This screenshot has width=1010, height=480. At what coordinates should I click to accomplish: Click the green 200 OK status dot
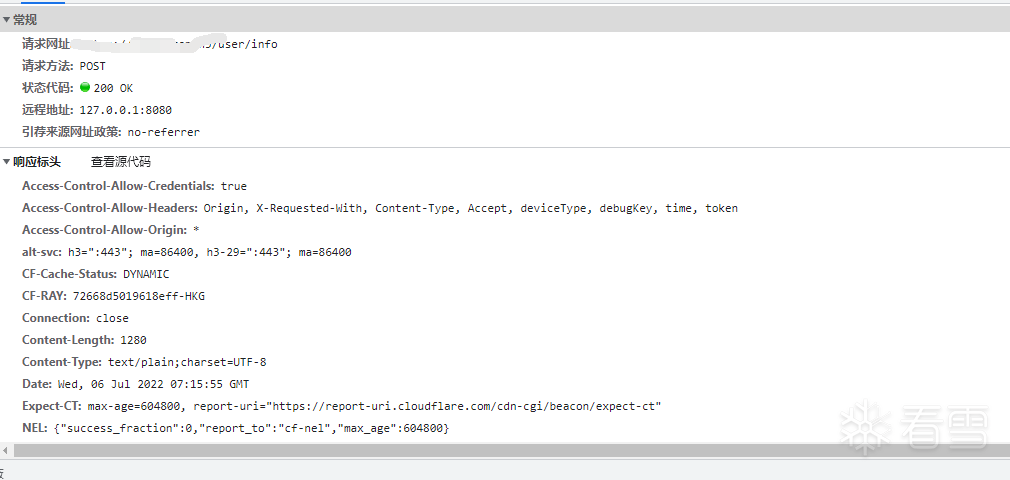click(x=85, y=87)
